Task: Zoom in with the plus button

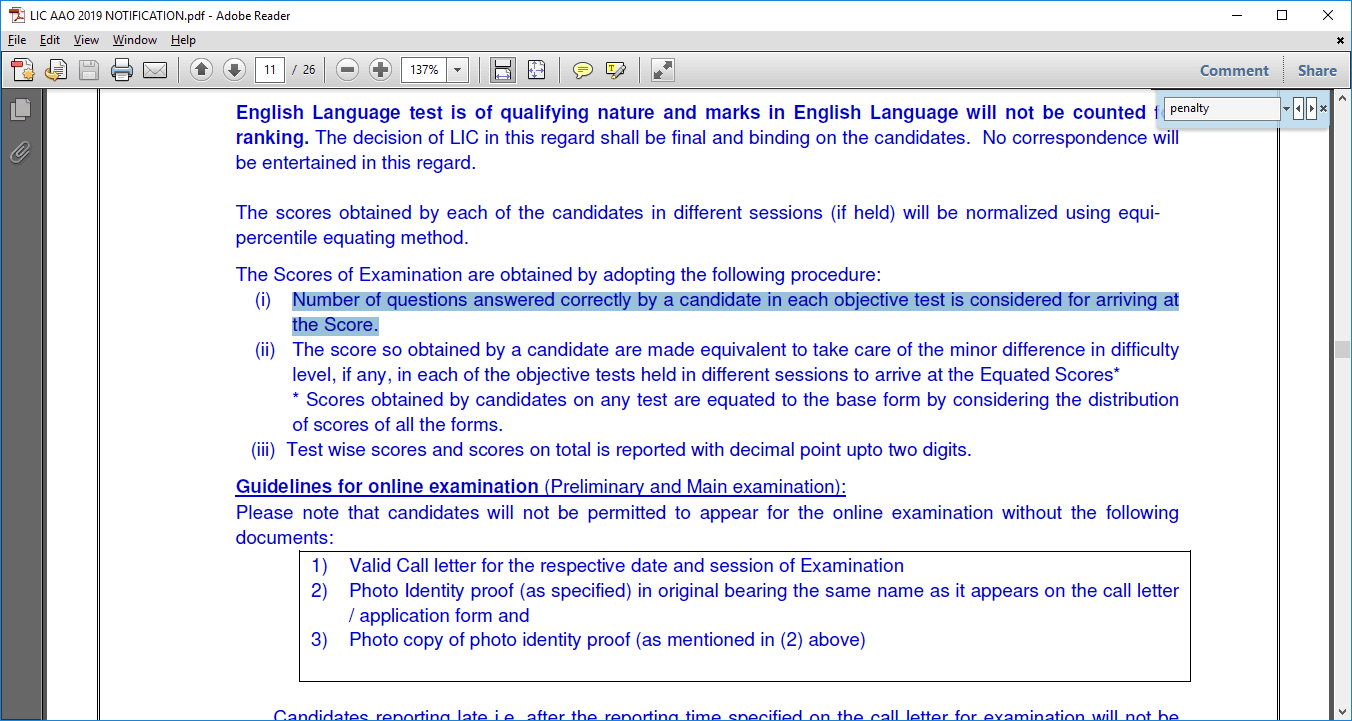Action: 380,70
